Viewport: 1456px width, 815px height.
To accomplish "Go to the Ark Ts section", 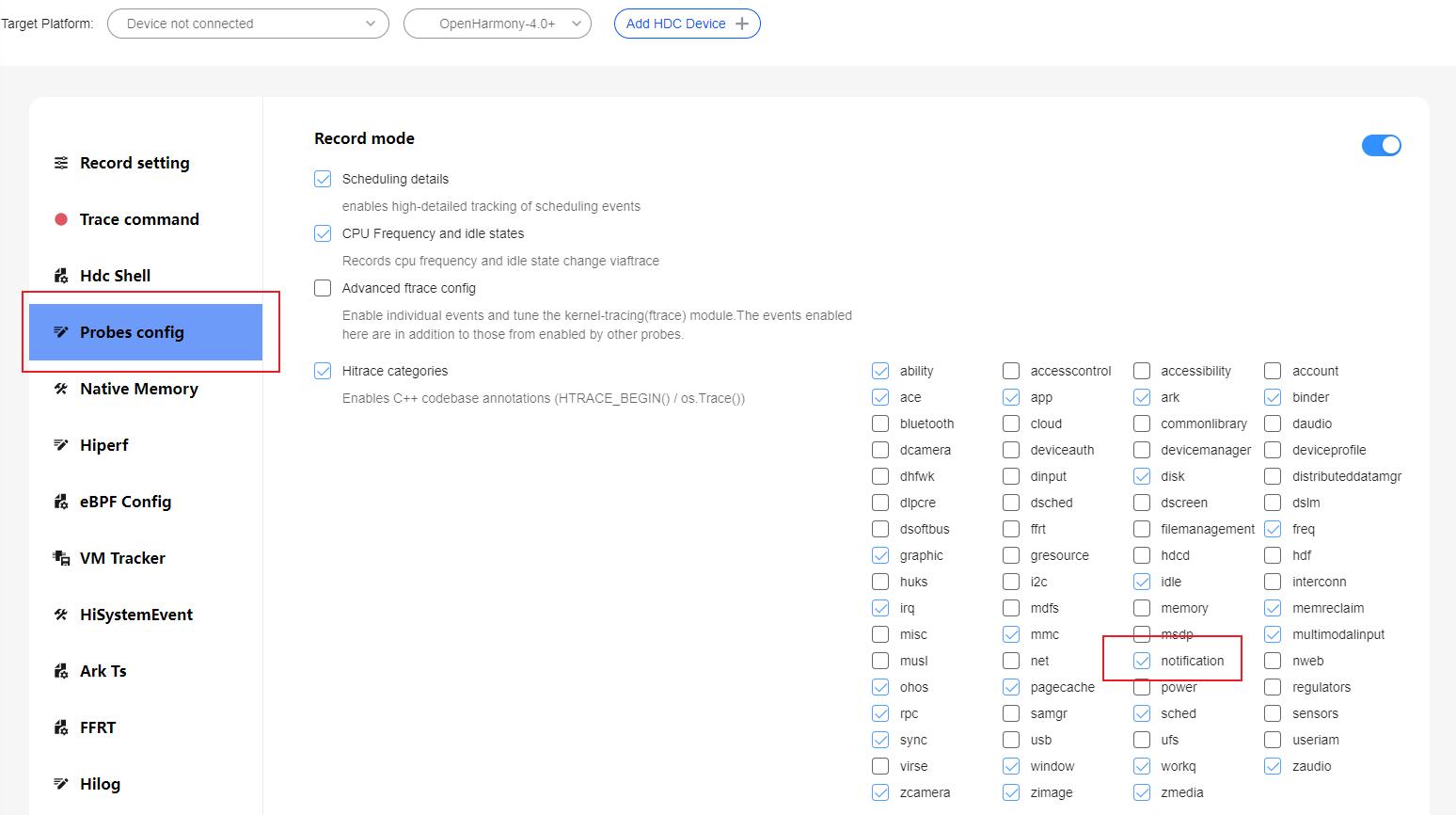I will (103, 671).
